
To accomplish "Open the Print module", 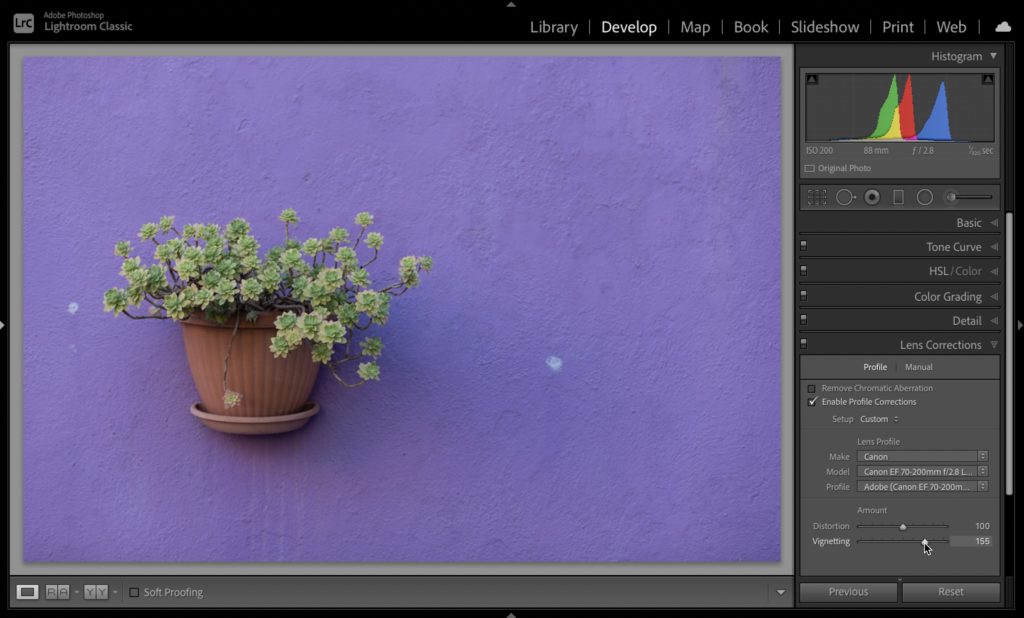I will pyautogui.click(x=898, y=27).
